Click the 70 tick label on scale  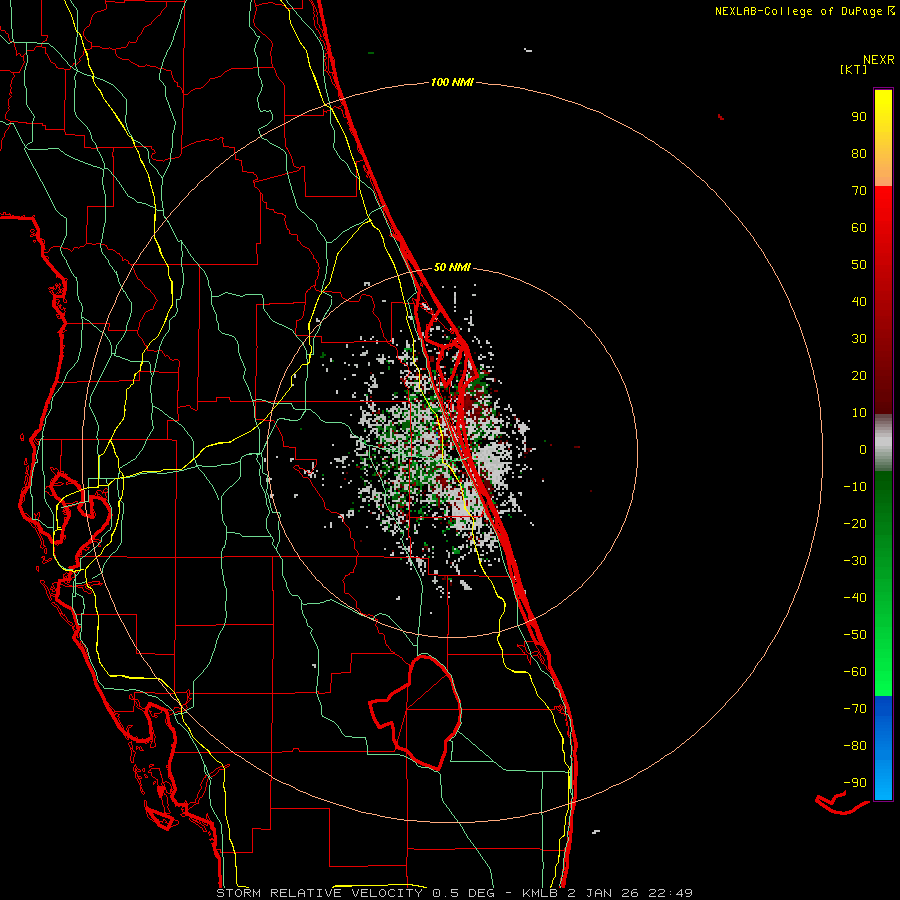point(859,191)
